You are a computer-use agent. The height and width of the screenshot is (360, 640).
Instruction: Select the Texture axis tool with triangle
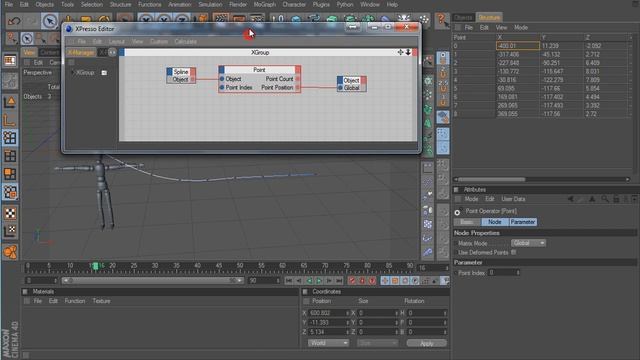[x=10, y=102]
